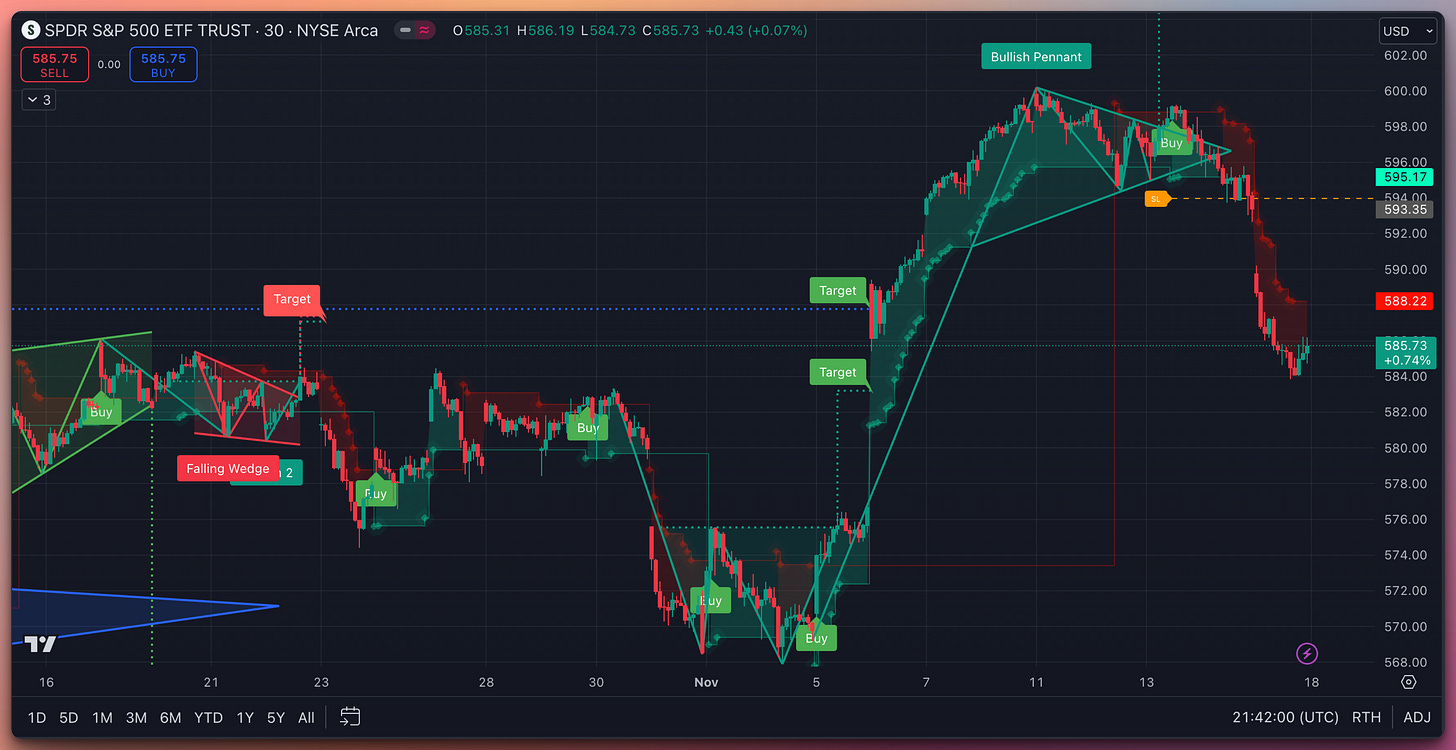Click the red 585.75 SELL button
The height and width of the screenshot is (750, 1456).
click(55, 65)
